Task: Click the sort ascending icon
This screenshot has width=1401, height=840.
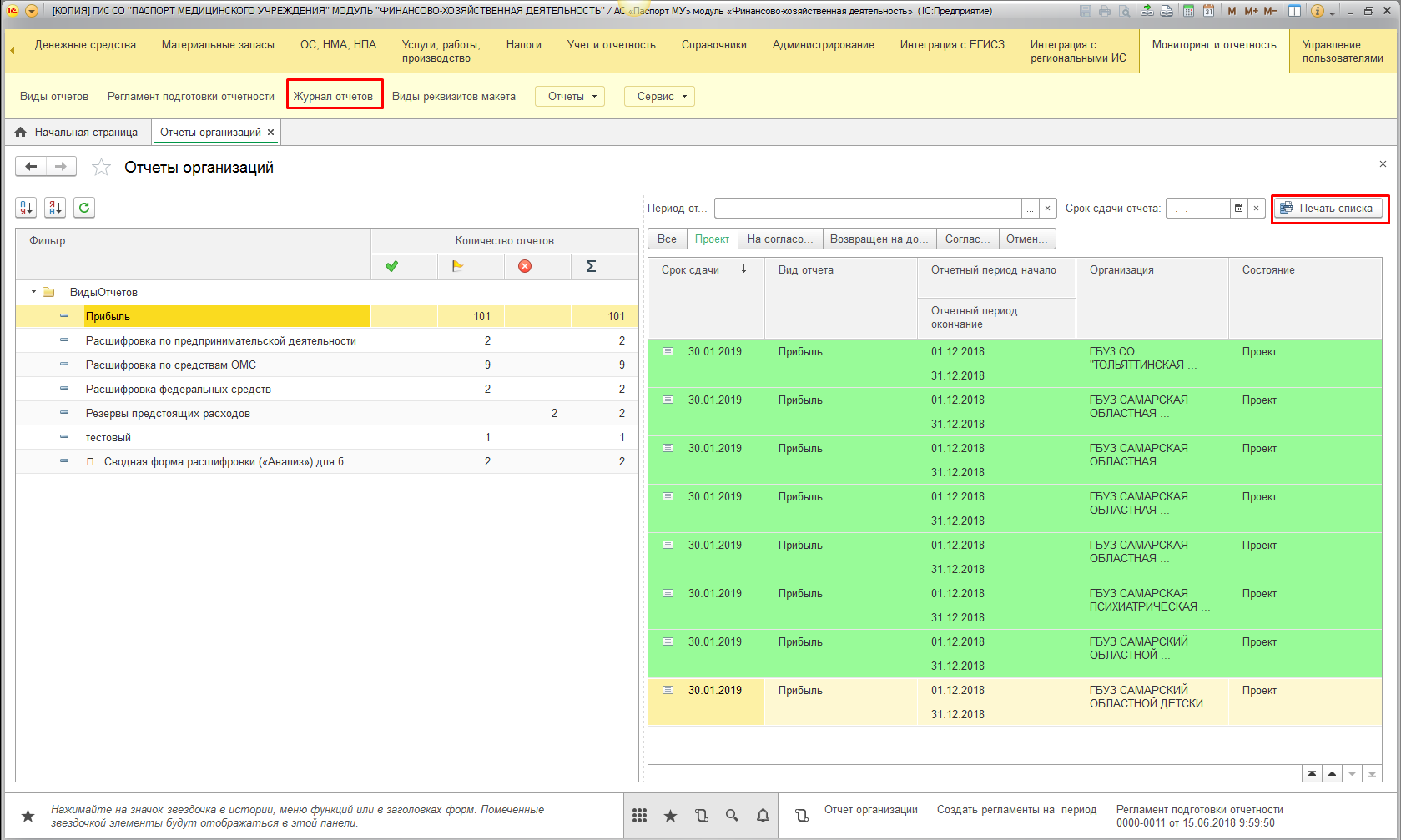Action: tap(26, 208)
